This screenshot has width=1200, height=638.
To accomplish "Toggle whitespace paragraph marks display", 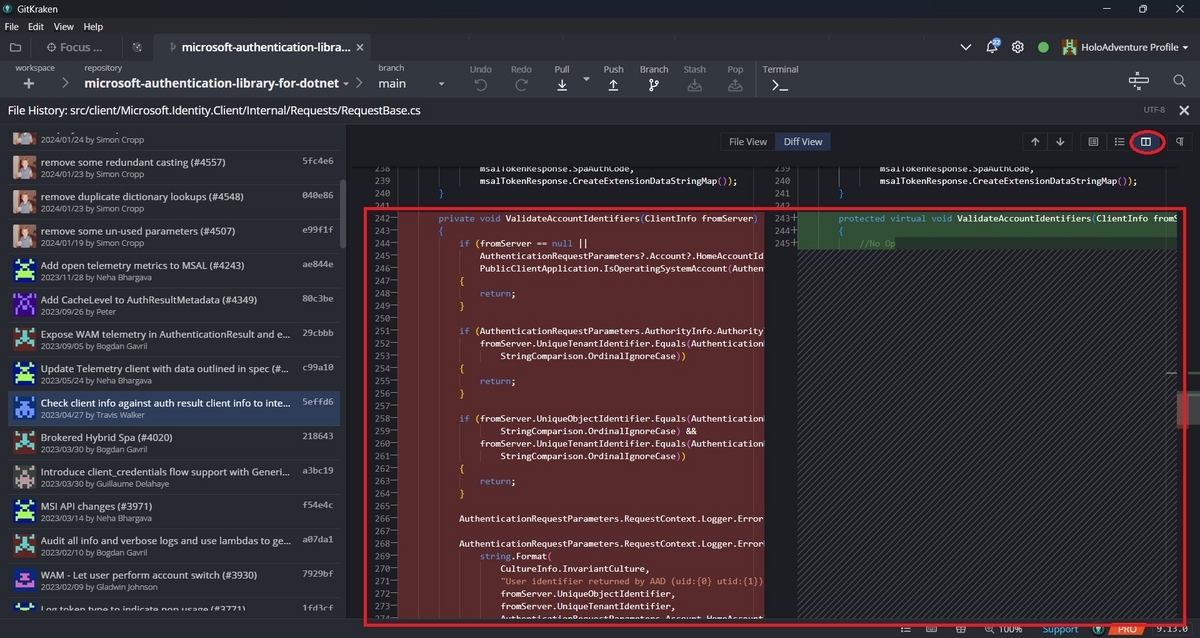I will 1180,142.
